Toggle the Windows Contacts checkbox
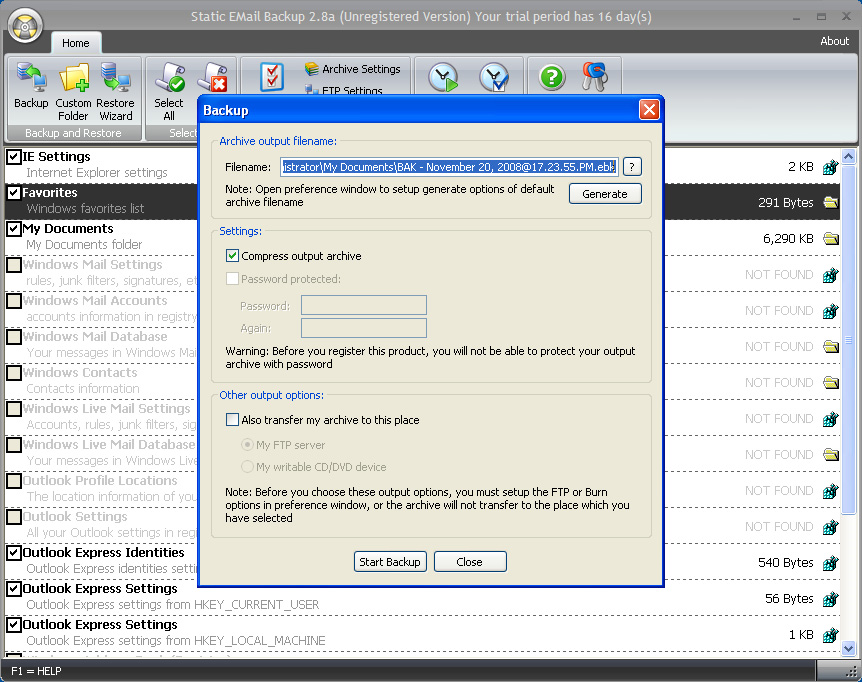The width and height of the screenshot is (862, 682). coord(14,373)
